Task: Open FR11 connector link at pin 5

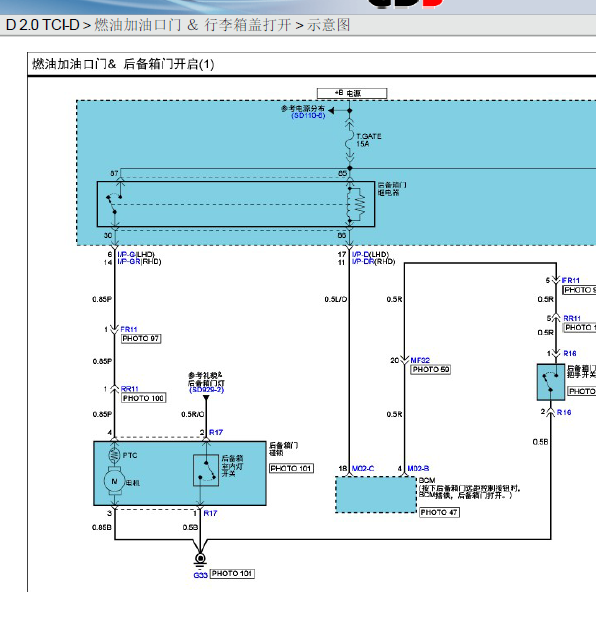Action: [570, 280]
